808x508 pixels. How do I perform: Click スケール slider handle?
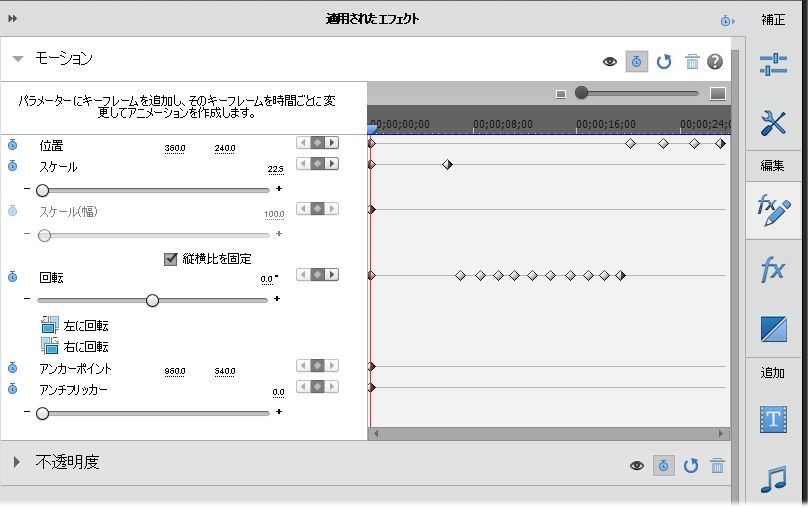pyautogui.click(x=42, y=191)
